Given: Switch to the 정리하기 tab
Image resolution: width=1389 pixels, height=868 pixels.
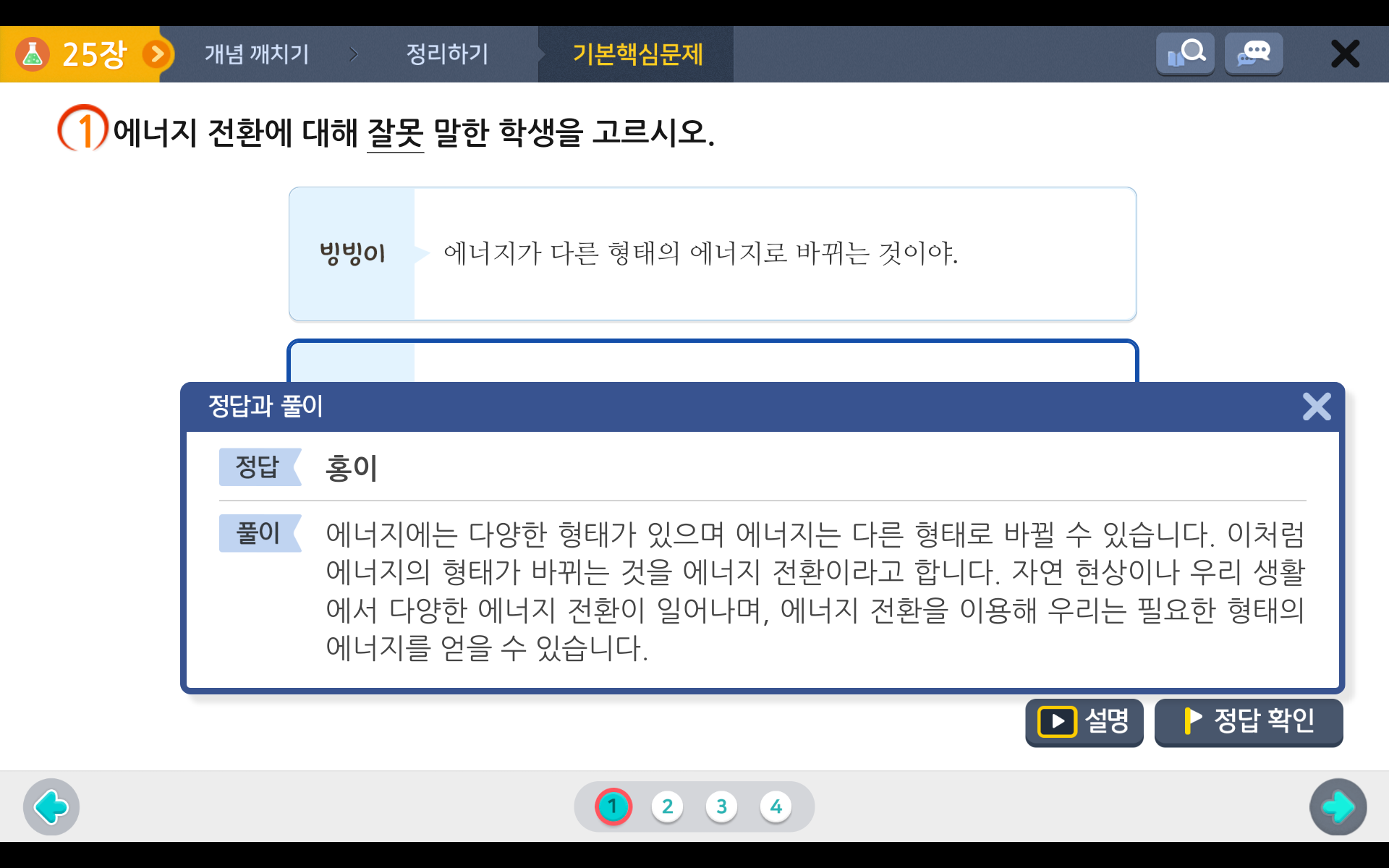Looking at the screenshot, I should [447, 54].
